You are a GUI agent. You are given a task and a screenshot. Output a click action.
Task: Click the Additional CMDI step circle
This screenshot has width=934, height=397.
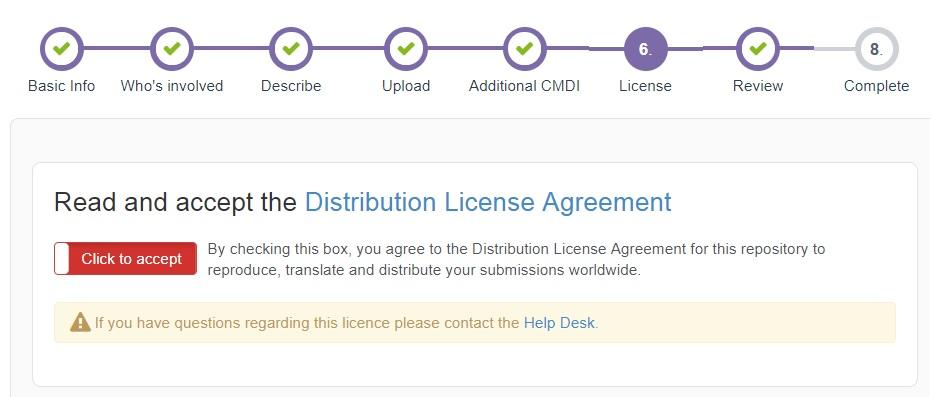click(524, 49)
